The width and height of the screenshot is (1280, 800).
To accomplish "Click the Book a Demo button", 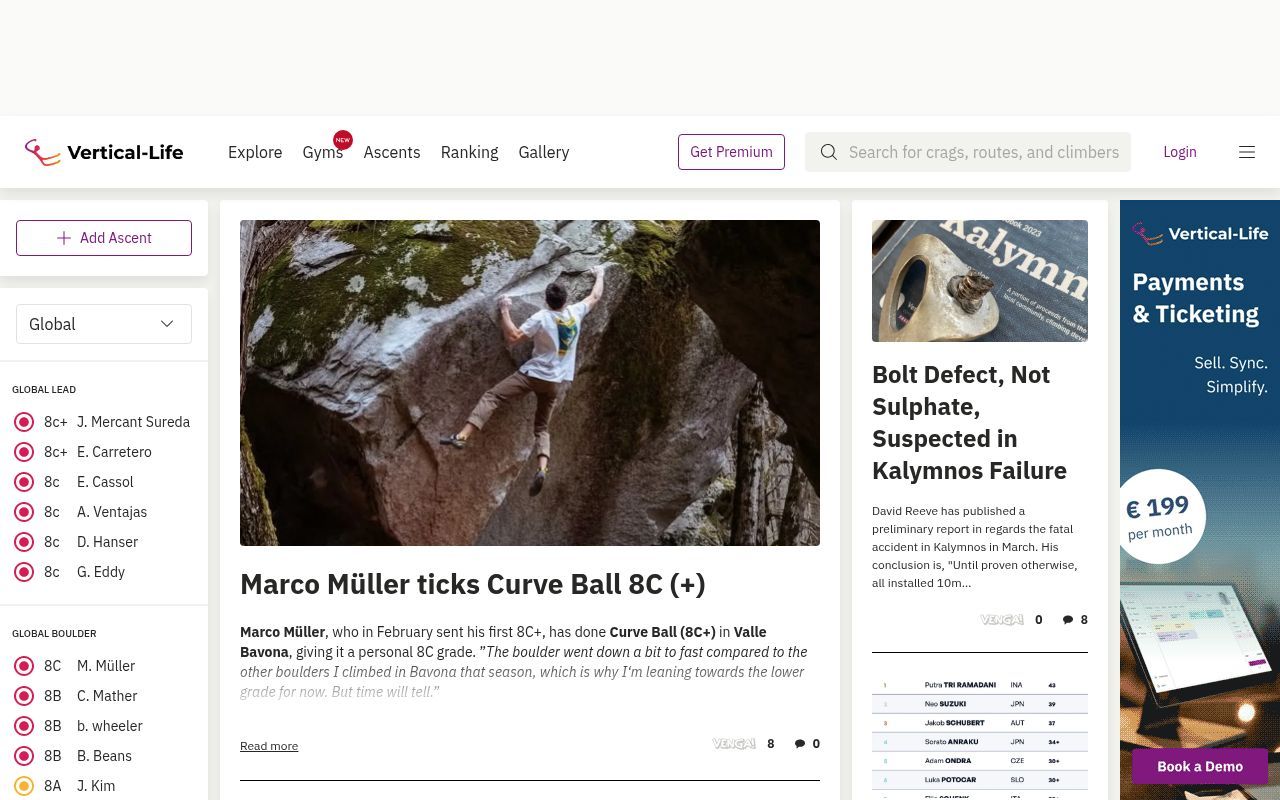I will tap(1200, 767).
